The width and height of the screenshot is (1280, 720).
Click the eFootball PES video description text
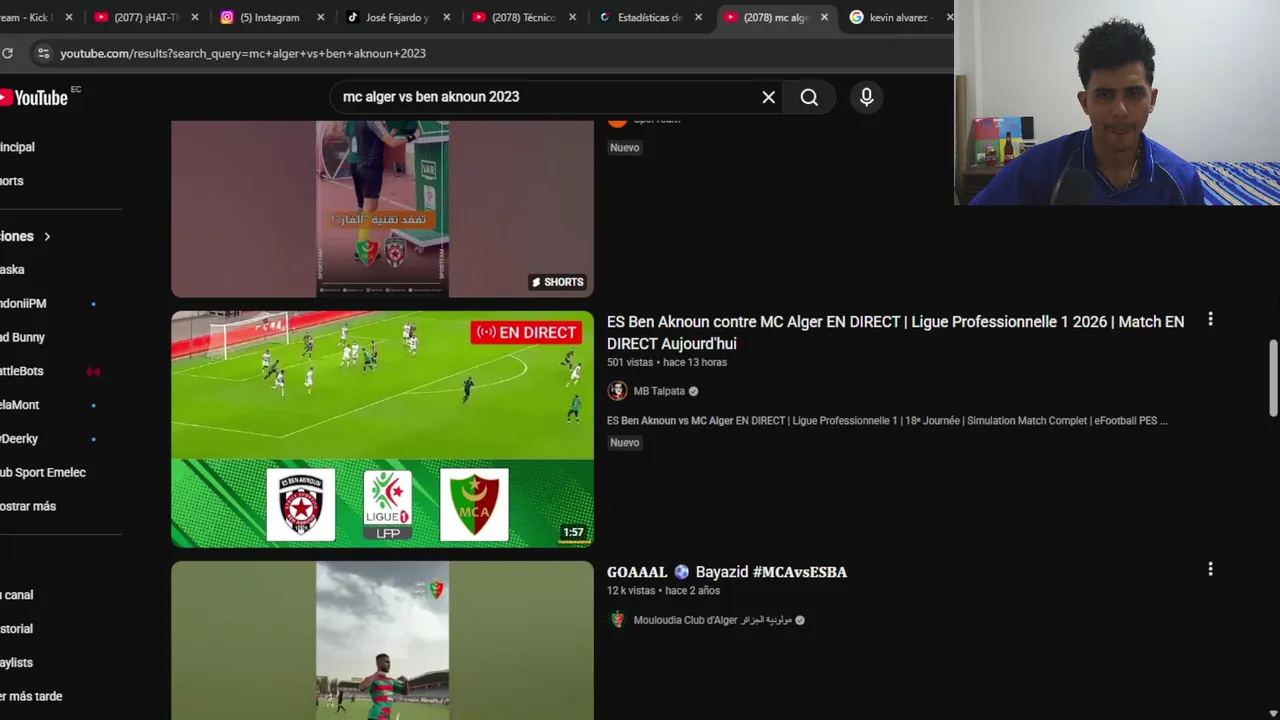click(x=887, y=421)
